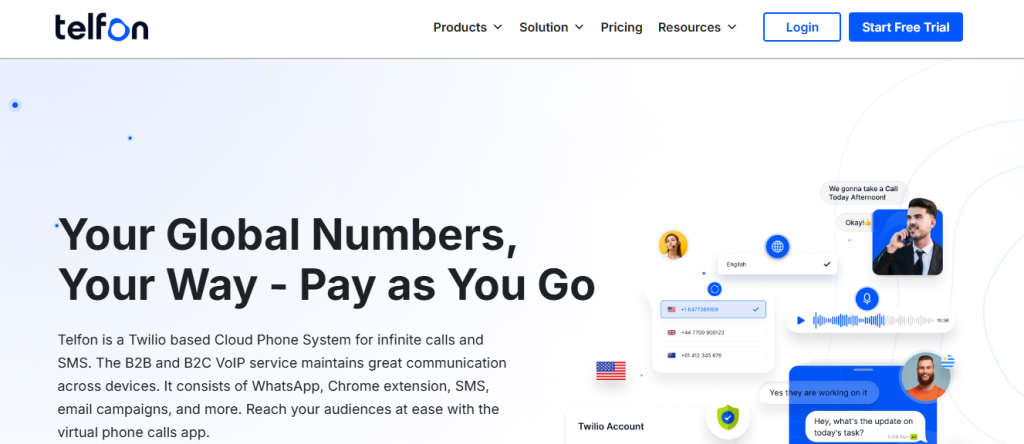
Task: Select the +61 Australia phone number option
Action: 713,355
